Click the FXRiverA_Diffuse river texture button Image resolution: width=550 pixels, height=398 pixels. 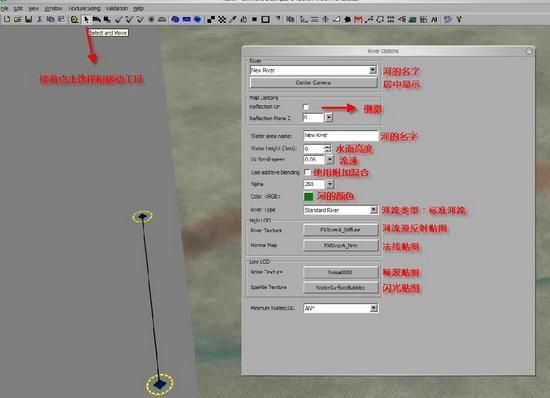pyautogui.click(x=340, y=230)
